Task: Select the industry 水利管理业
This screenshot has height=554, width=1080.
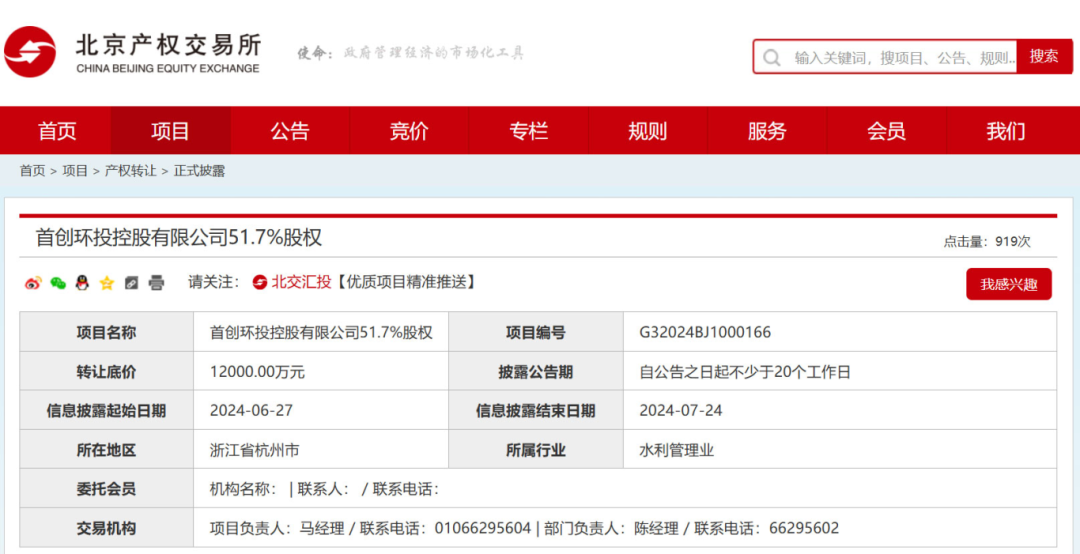Action: pos(677,451)
